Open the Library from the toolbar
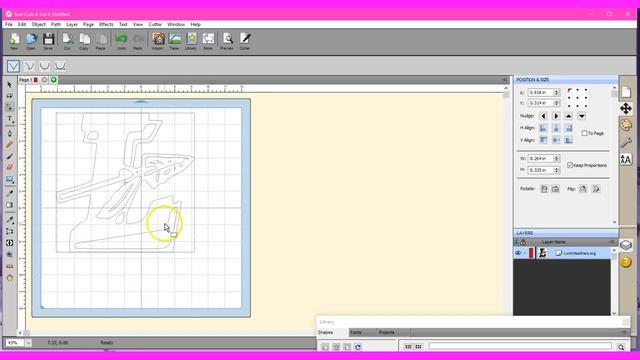 coord(191,41)
